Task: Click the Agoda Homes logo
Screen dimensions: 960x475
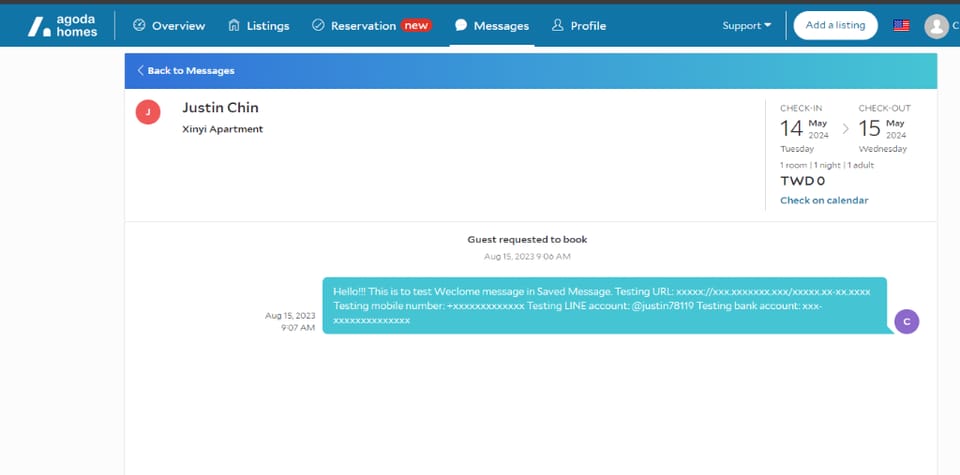Action: pos(62,26)
